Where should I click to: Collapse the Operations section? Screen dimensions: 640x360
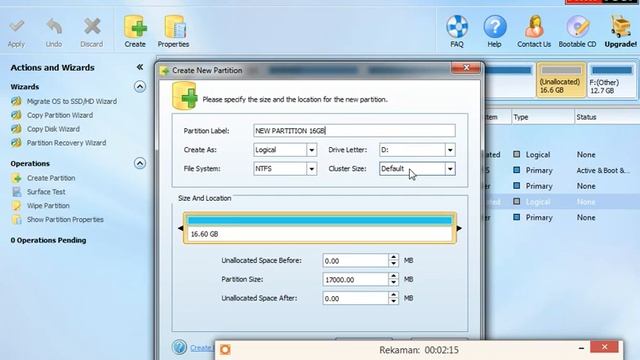[x=140, y=163]
